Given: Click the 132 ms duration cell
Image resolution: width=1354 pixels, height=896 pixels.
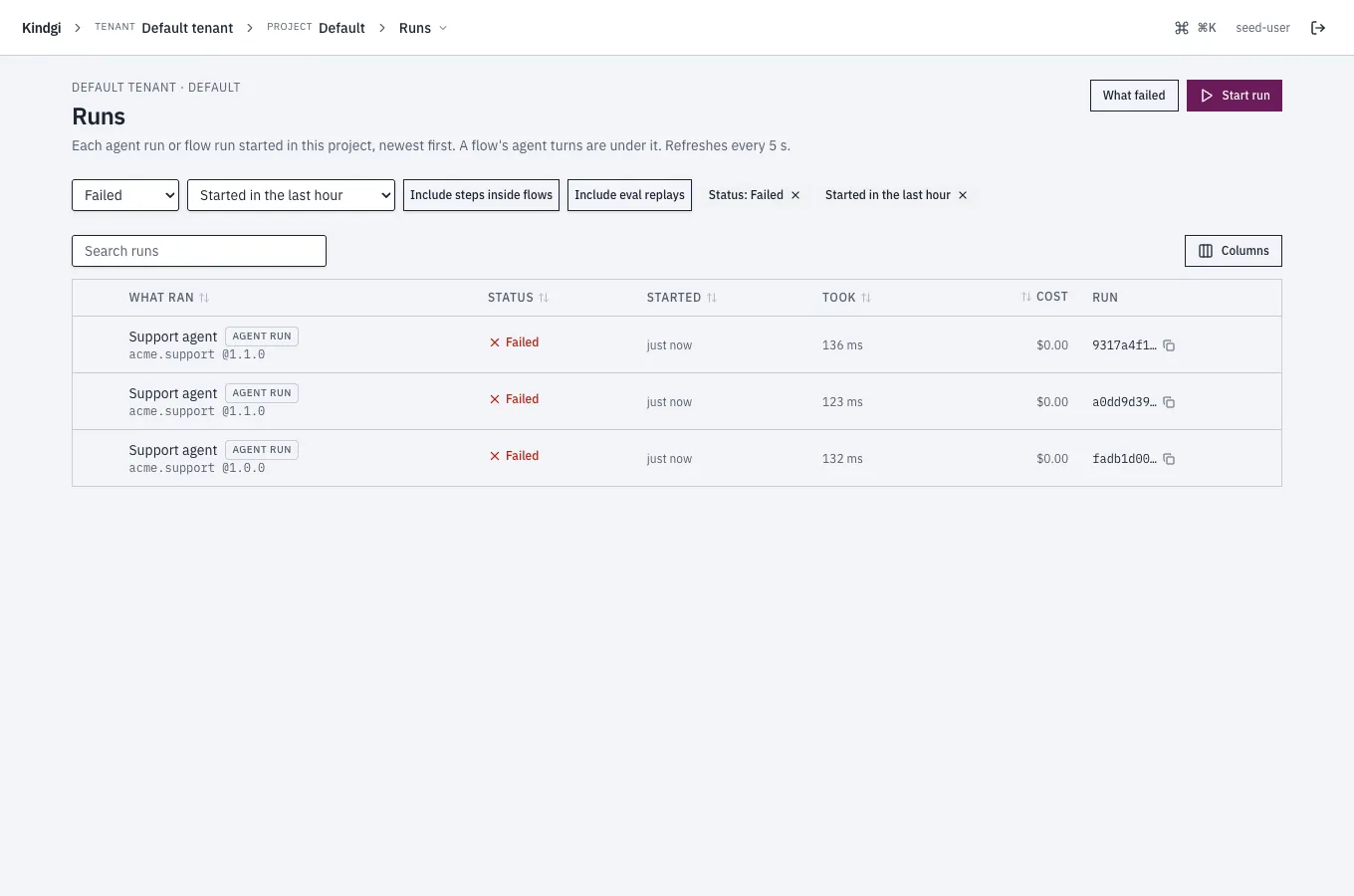Looking at the screenshot, I should (842, 459).
